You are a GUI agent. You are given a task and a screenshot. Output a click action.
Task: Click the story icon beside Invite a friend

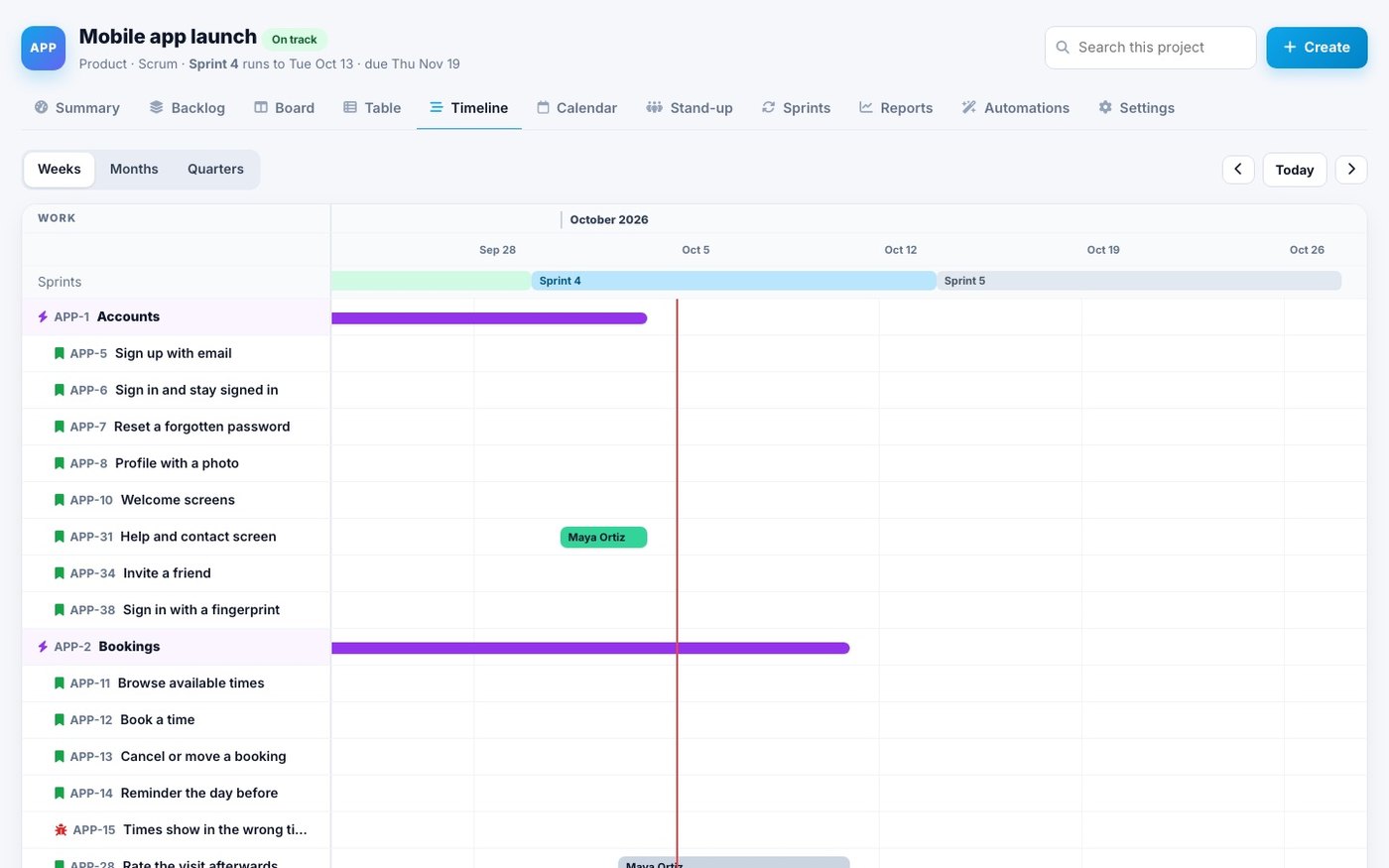(x=60, y=573)
